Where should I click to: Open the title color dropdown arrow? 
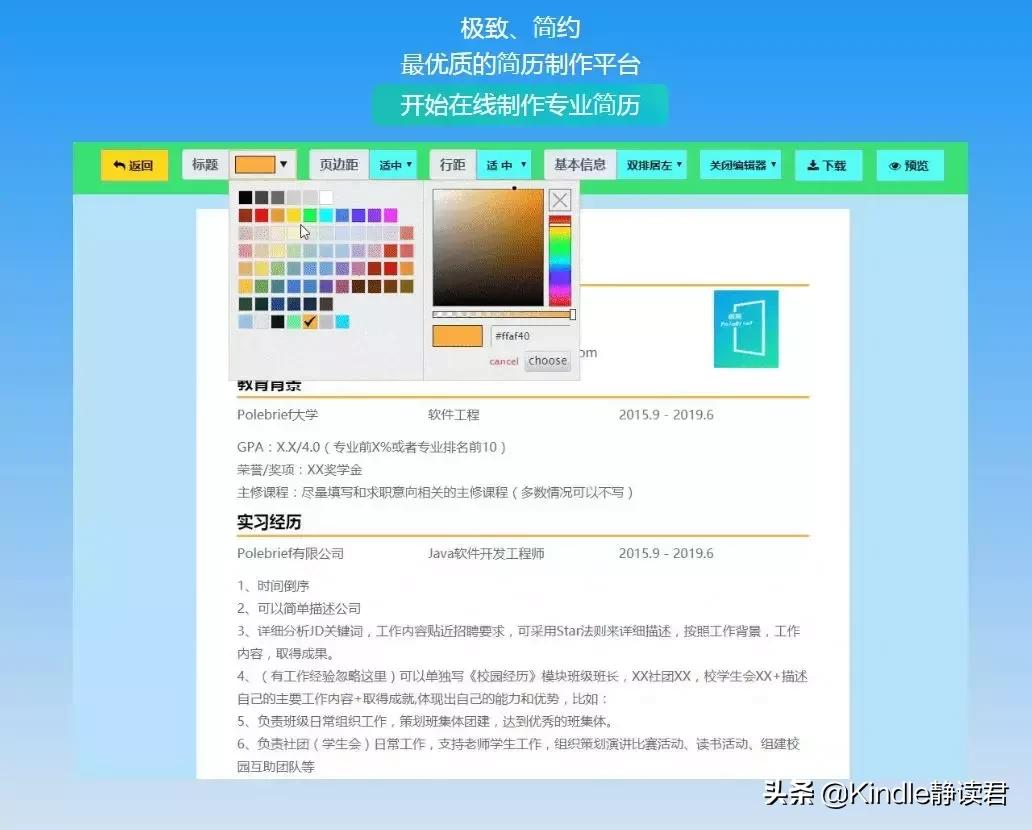282,164
